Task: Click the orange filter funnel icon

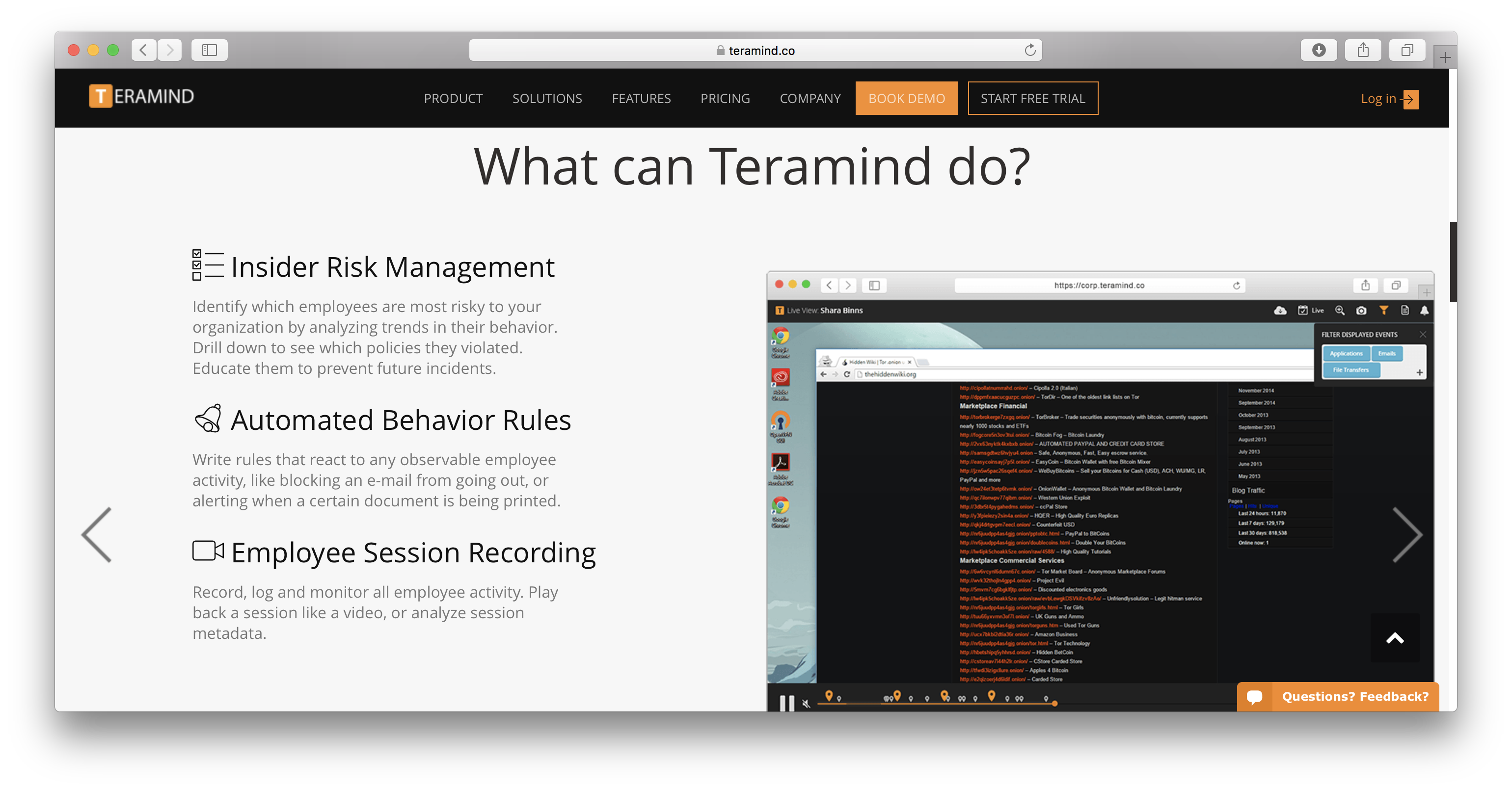Action: pyautogui.click(x=1383, y=310)
